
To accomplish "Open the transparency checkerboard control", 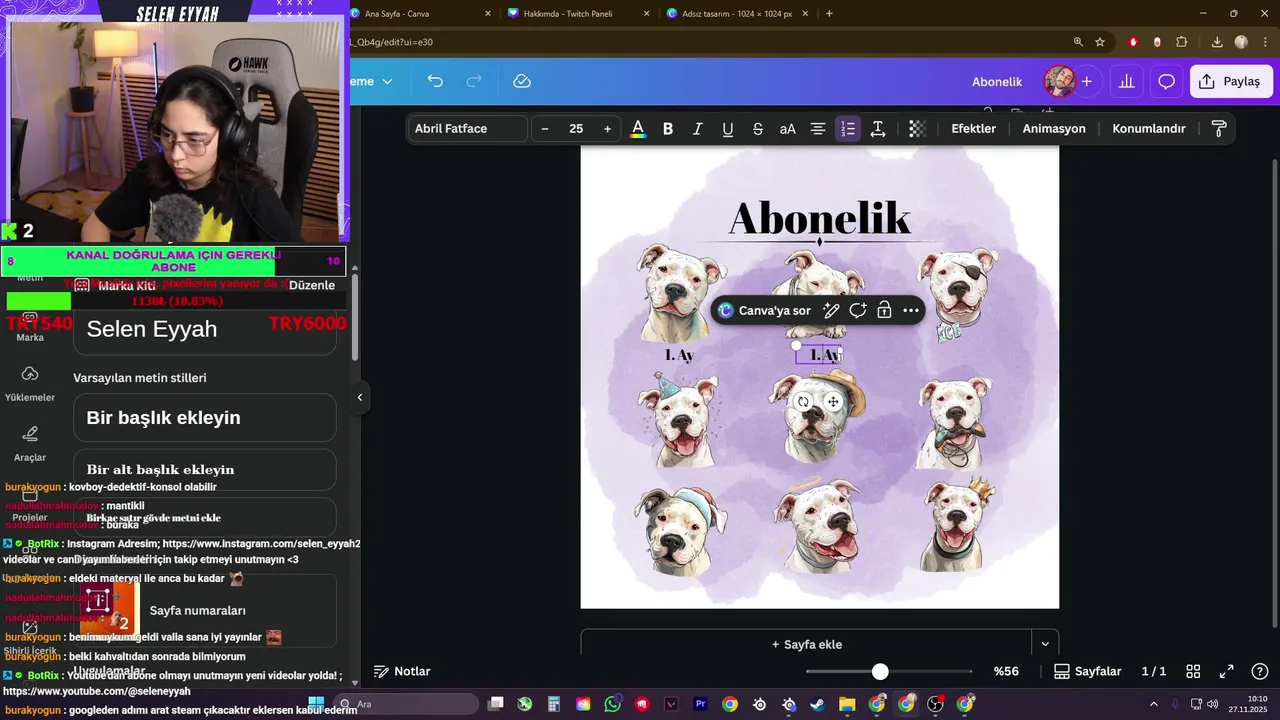I will pos(917,129).
